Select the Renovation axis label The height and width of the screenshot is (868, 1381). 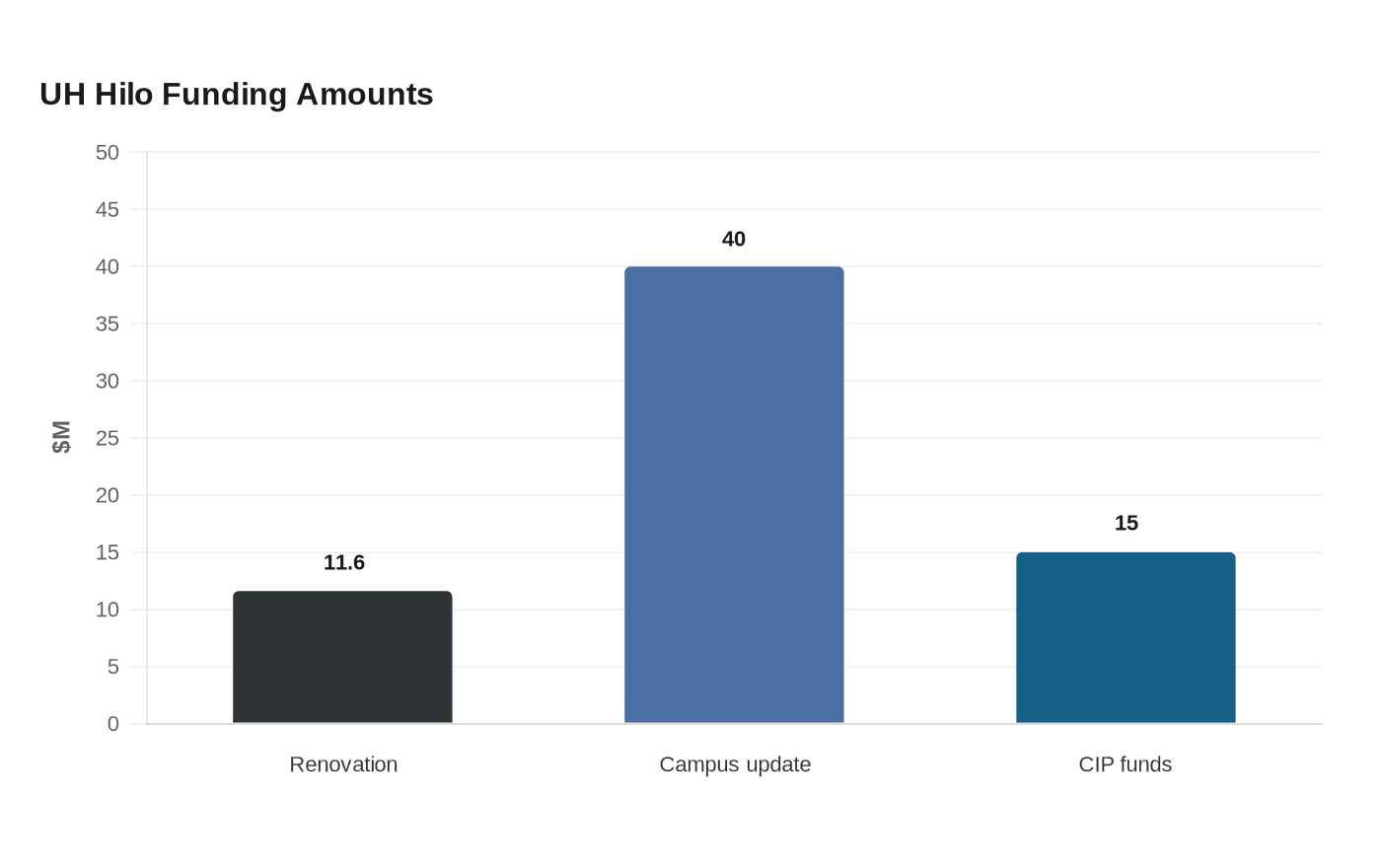pos(343,764)
